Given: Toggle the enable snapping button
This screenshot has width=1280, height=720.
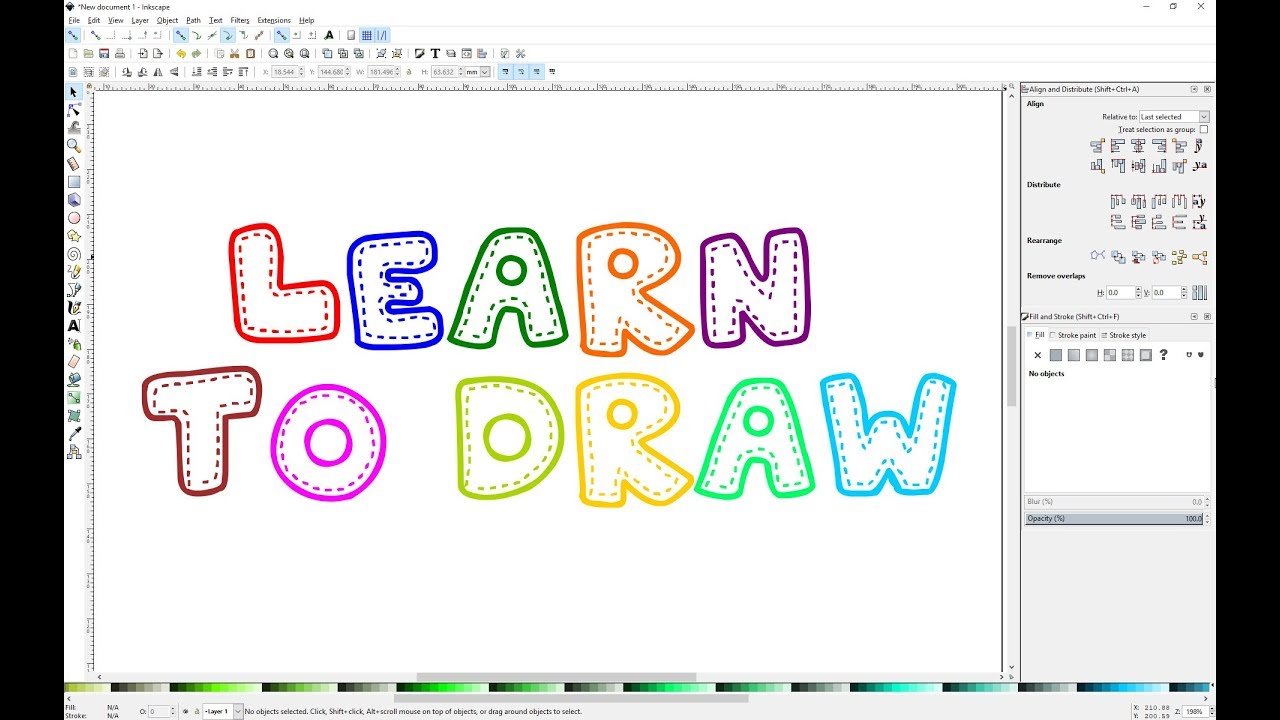Looking at the screenshot, I should (73, 35).
